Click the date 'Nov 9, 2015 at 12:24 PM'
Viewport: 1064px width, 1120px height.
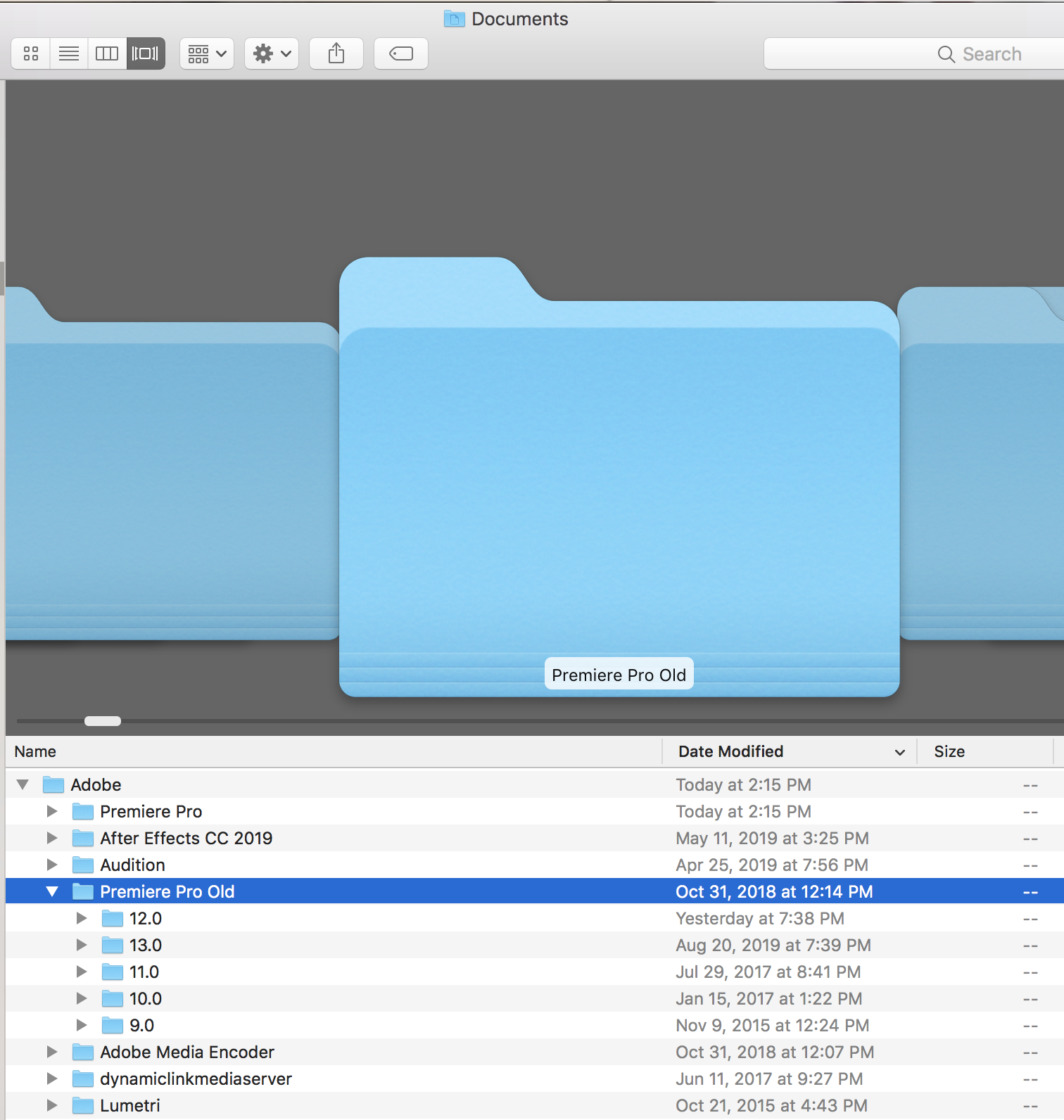[773, 1025]
